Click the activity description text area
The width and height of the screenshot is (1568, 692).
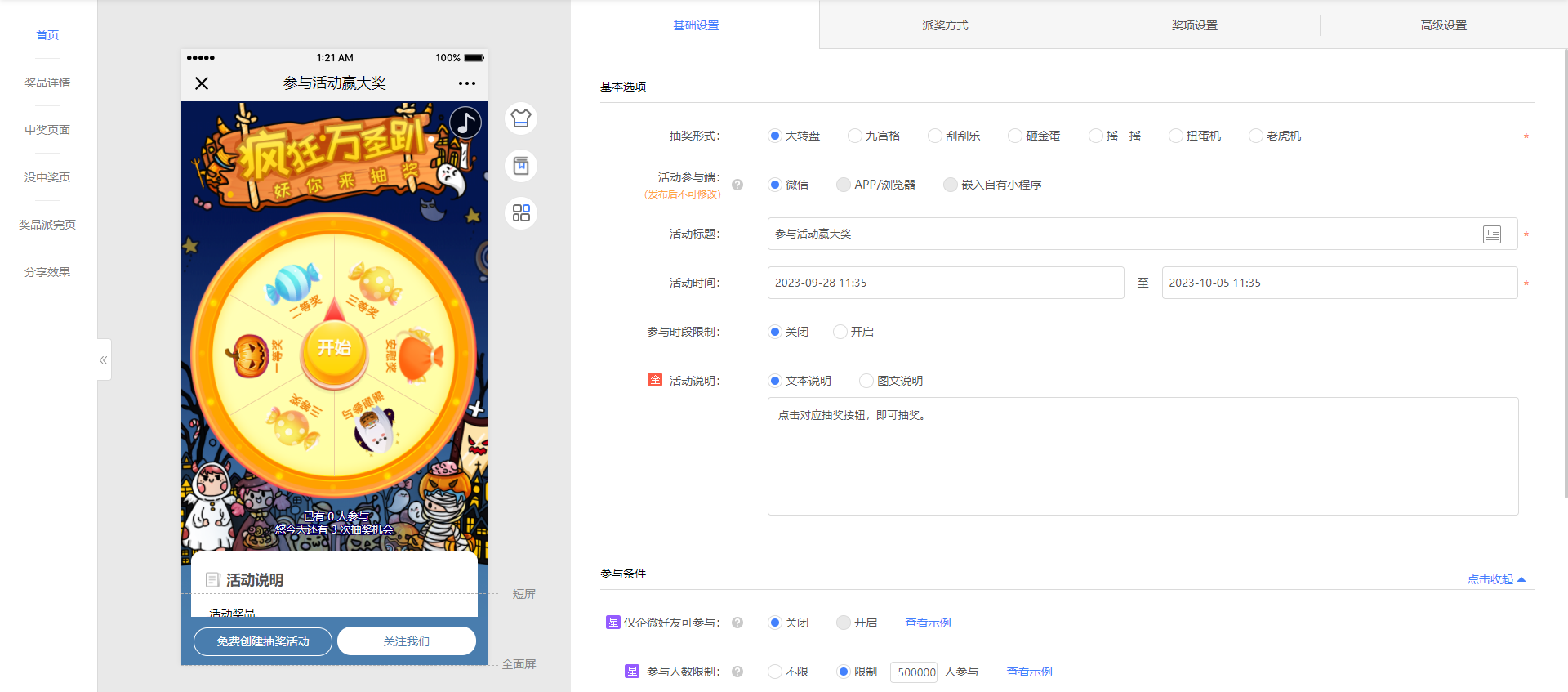click(1143, 456)
